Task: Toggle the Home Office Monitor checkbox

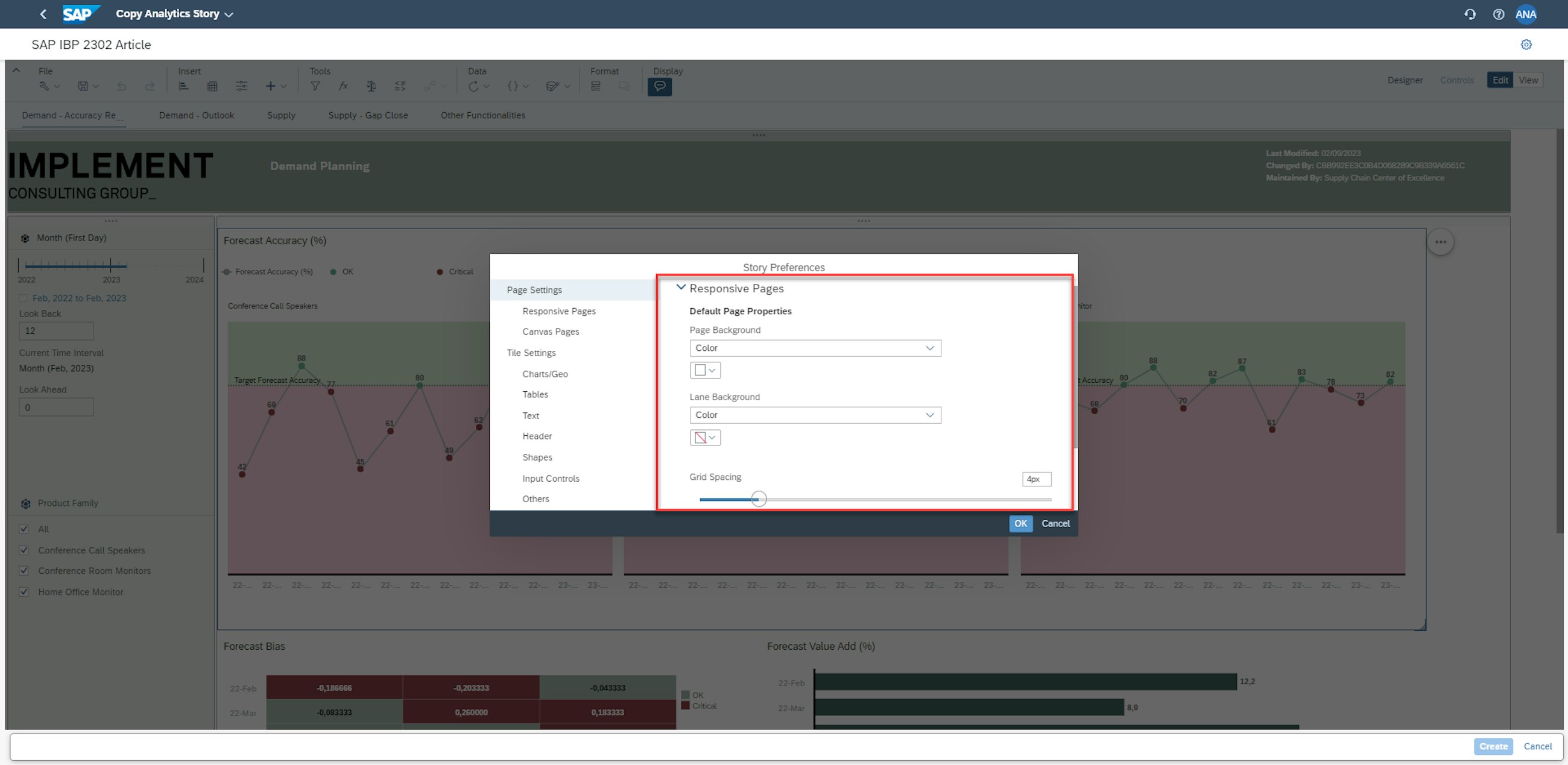Action: pos(24,591)
